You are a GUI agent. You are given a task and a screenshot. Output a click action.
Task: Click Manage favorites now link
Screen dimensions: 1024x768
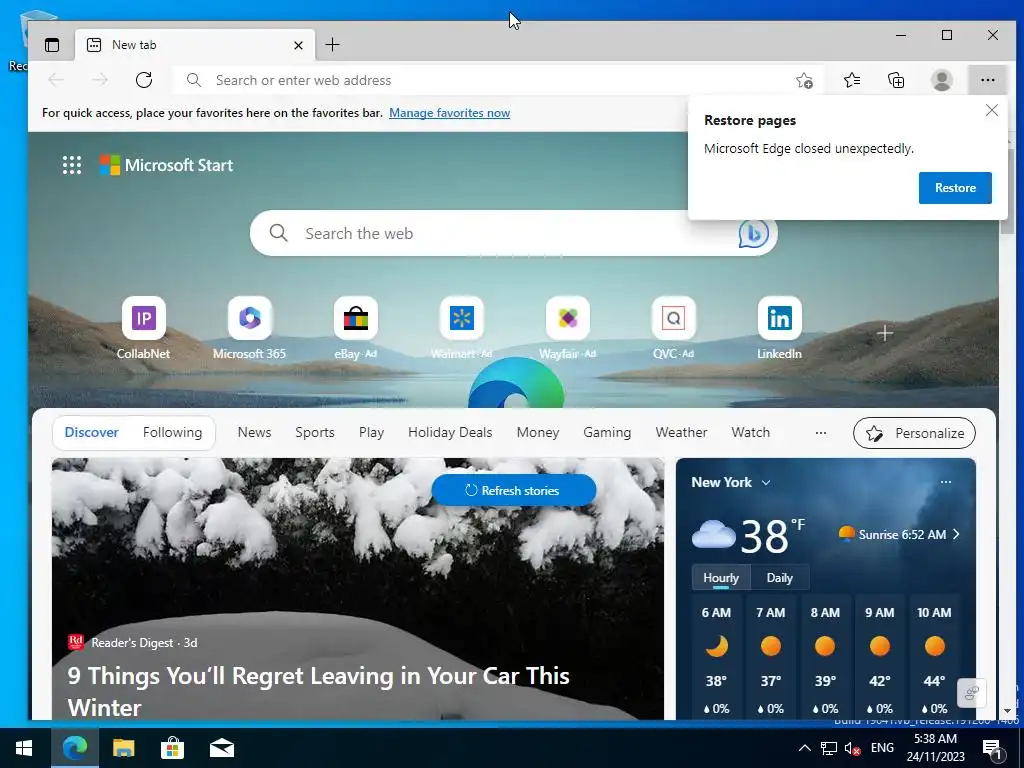449,113
